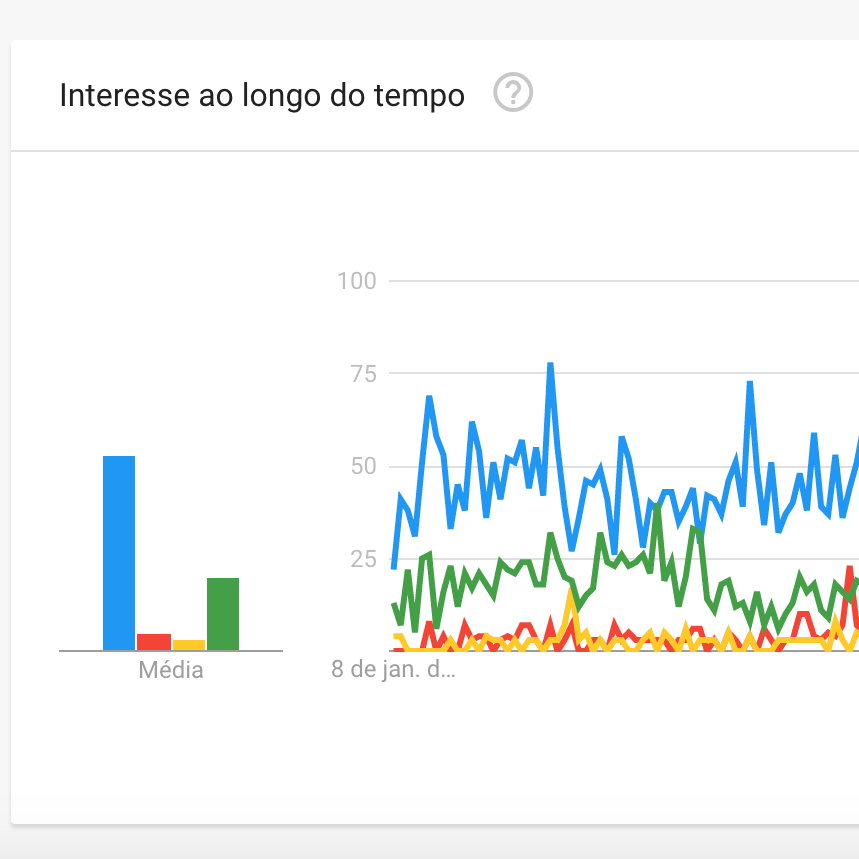Click the Interesse ao longo do tempo heading
This screenshot has width=859, height=859.
(x=262, y=96)
